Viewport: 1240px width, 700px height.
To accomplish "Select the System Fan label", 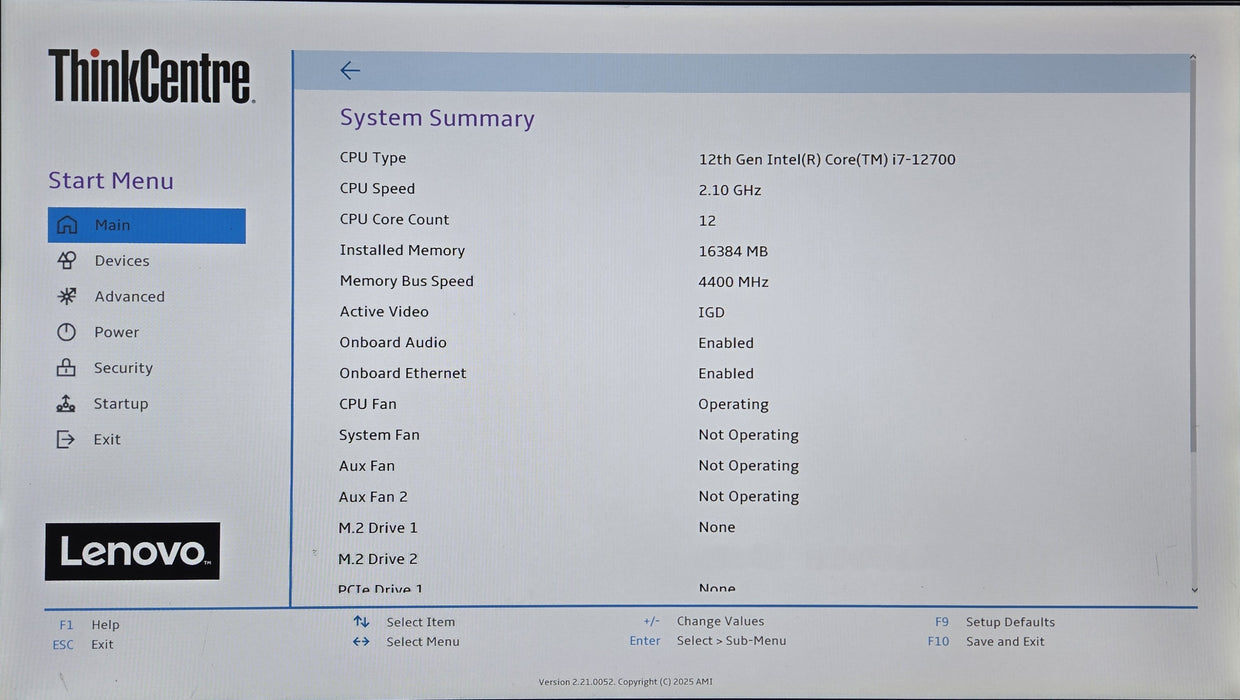I will coord(379,435).
